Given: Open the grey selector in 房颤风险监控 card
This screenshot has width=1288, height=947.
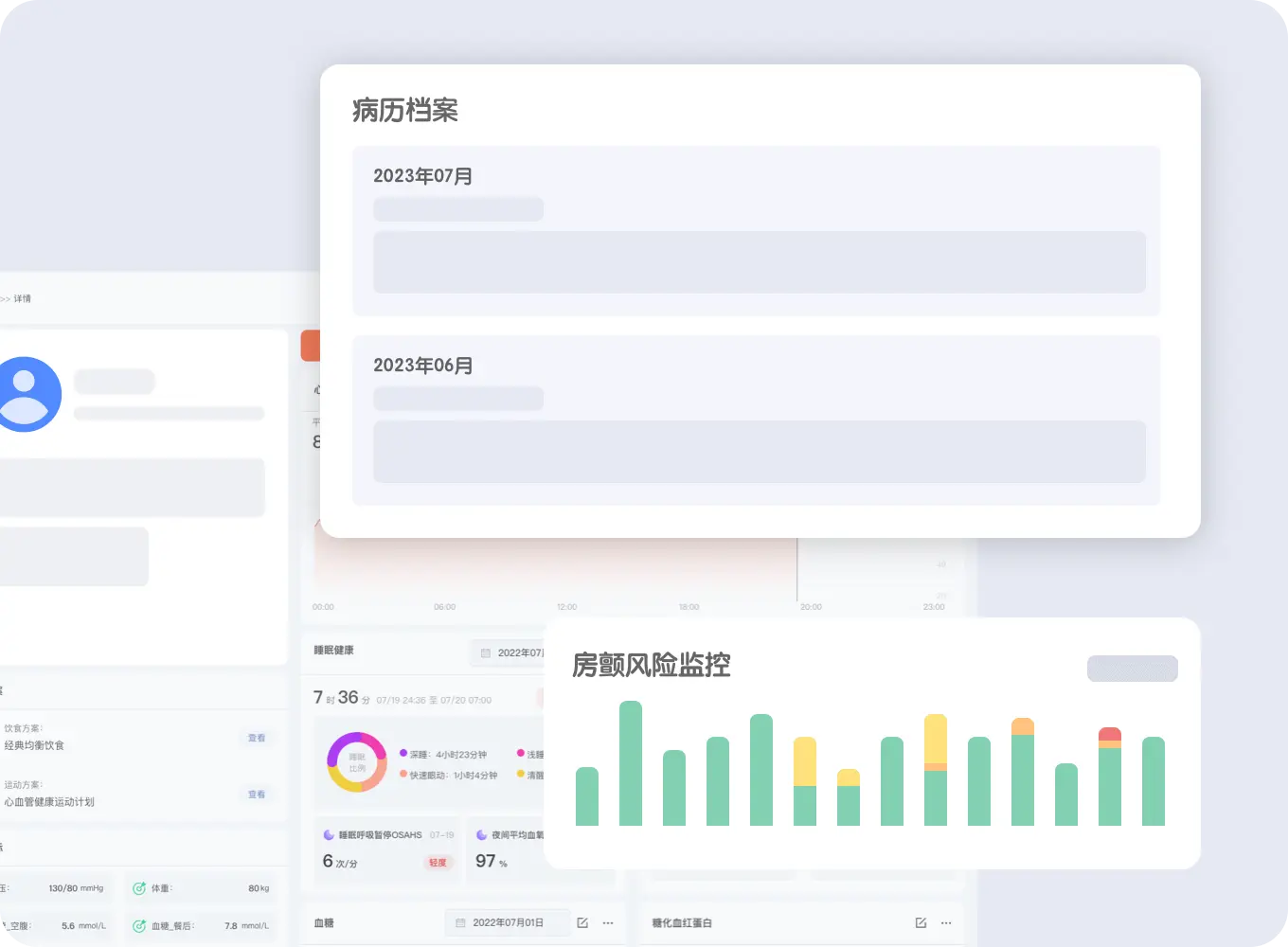Looking at the screenshot, I should 1132,669.
